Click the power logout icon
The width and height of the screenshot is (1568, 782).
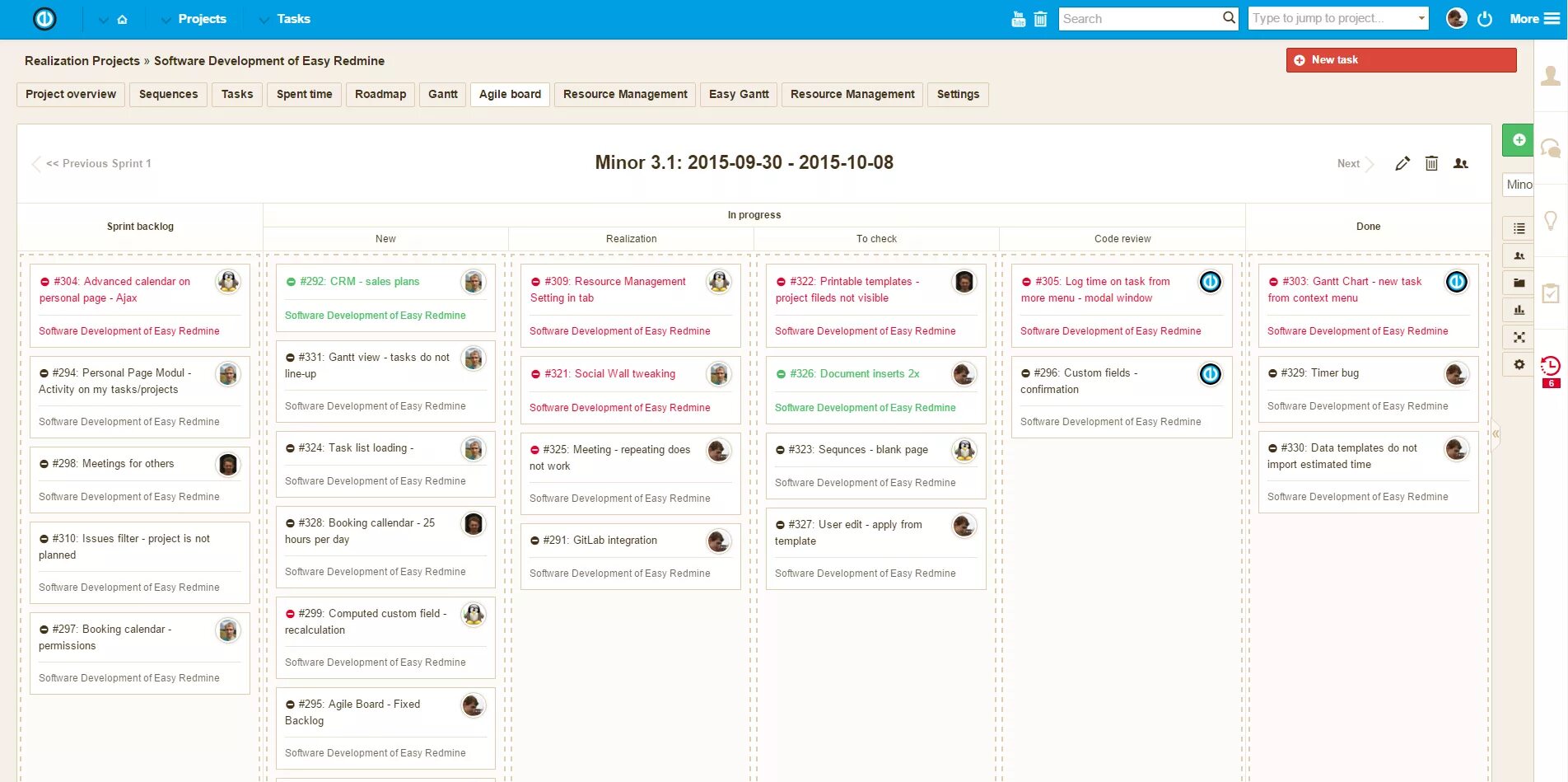(x=1485, y=18)
